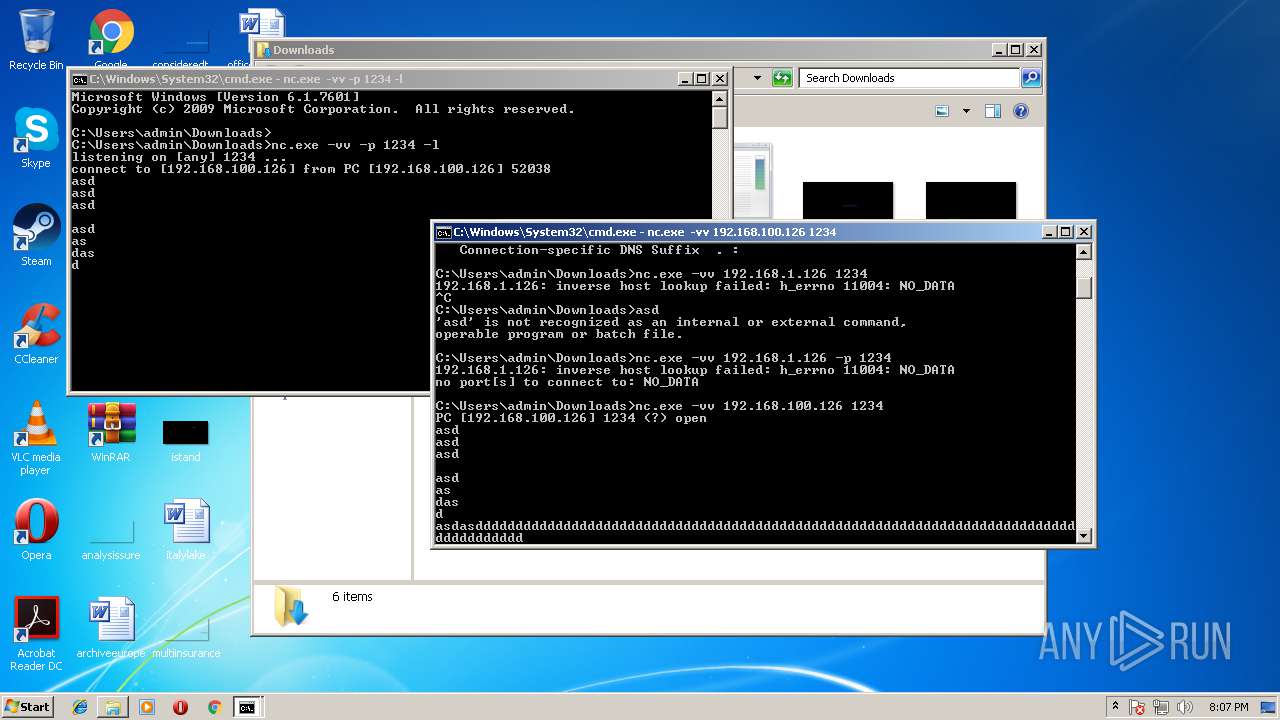Click the 'PC [192.168.100.126] 1234 (?) open' line

pyautogui.click(x=571, y=418)
